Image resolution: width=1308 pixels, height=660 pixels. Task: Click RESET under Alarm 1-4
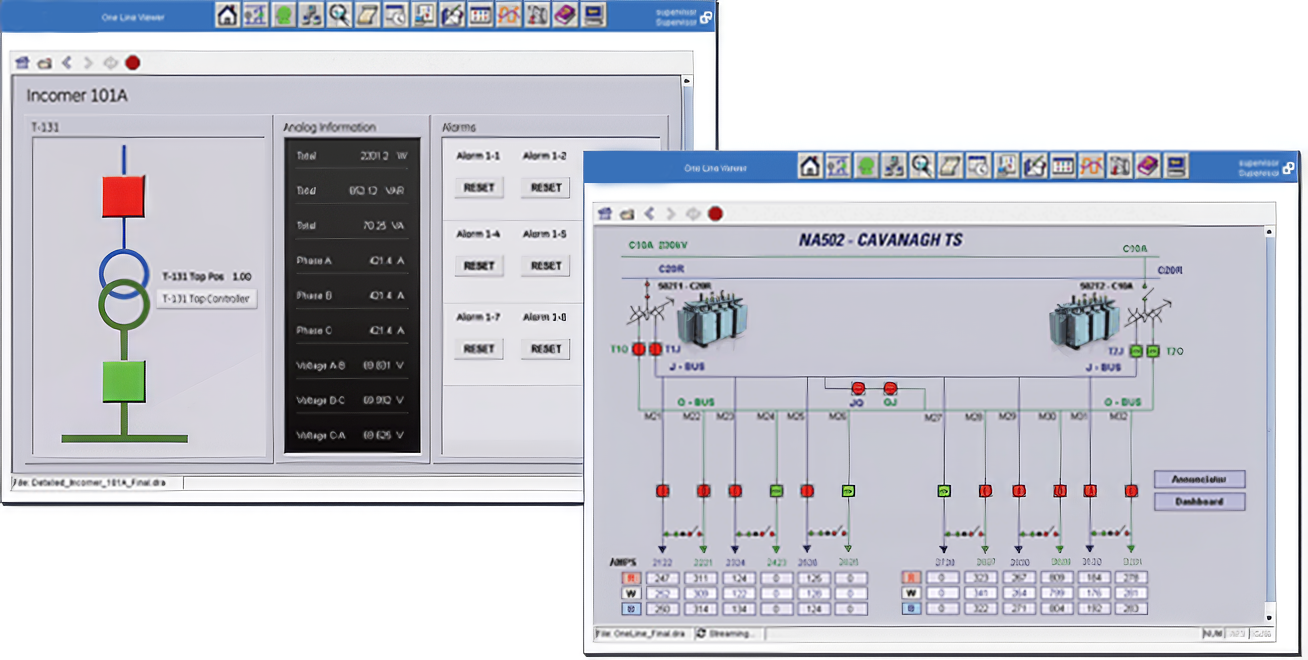coord(479,266)
